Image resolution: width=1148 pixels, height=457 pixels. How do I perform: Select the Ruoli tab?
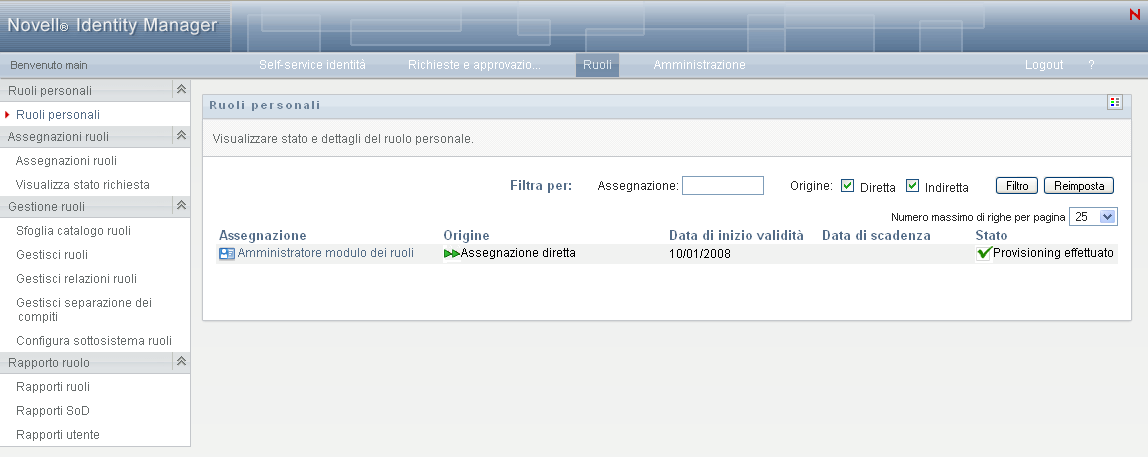[597, 65]
